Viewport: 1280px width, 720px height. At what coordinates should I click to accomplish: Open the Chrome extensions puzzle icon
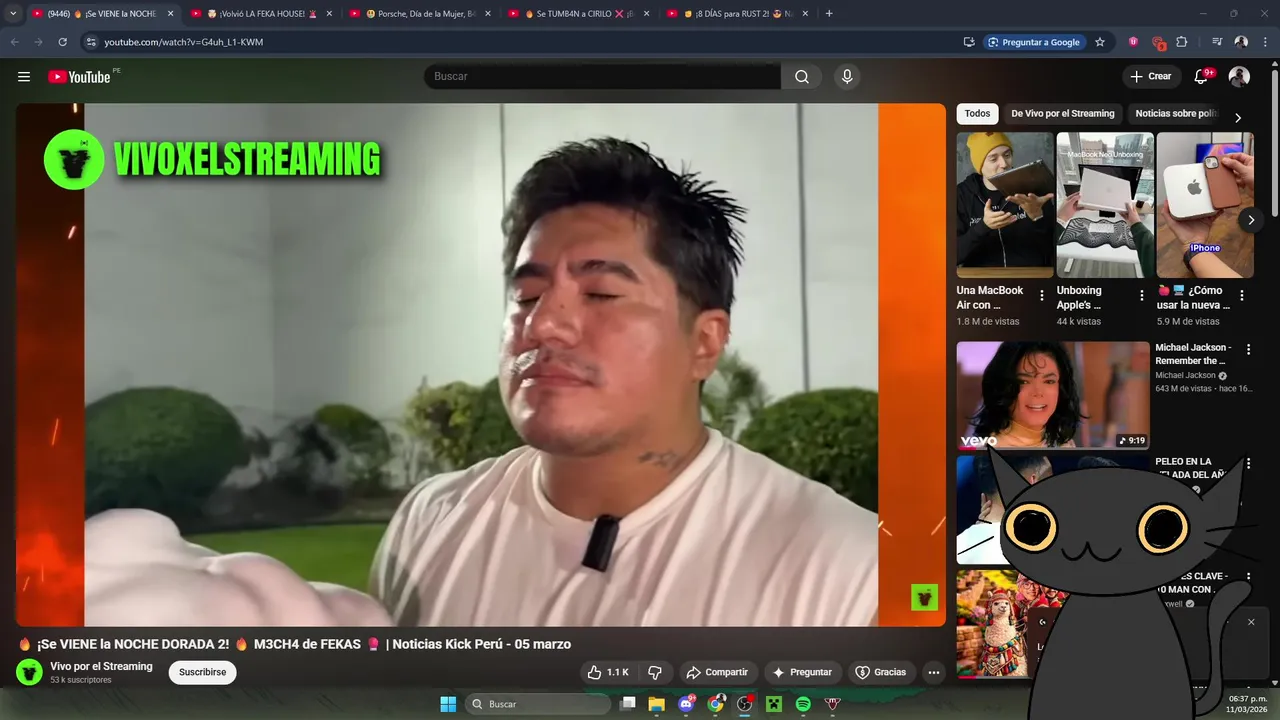1182,42
